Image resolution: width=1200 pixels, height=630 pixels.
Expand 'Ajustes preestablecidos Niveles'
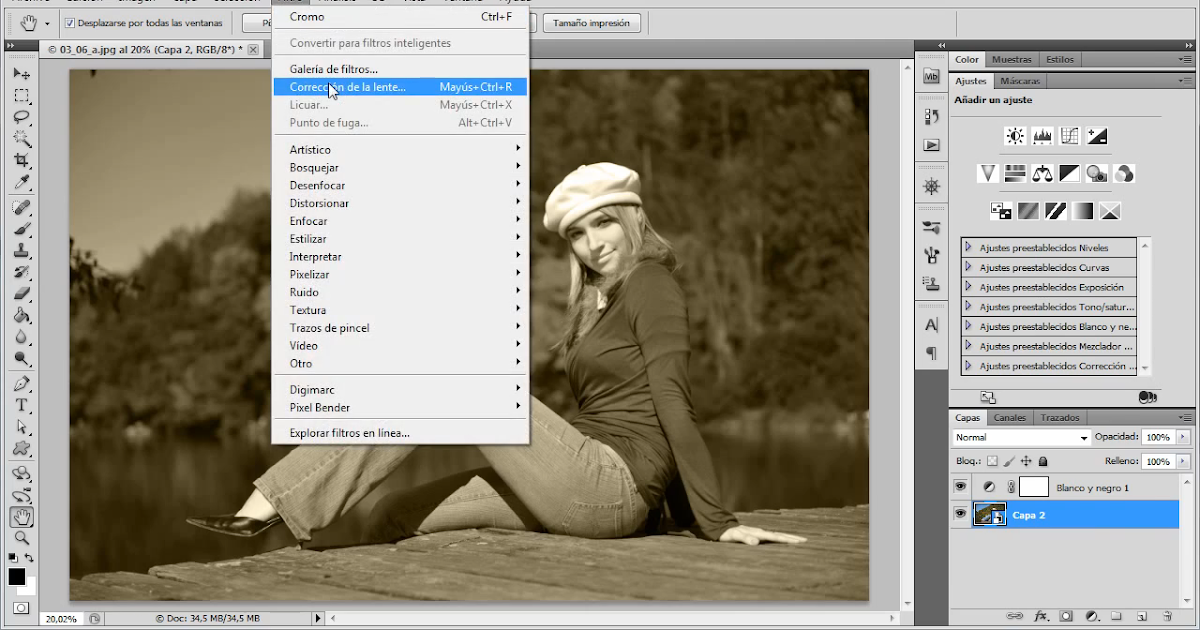(968, 248)
